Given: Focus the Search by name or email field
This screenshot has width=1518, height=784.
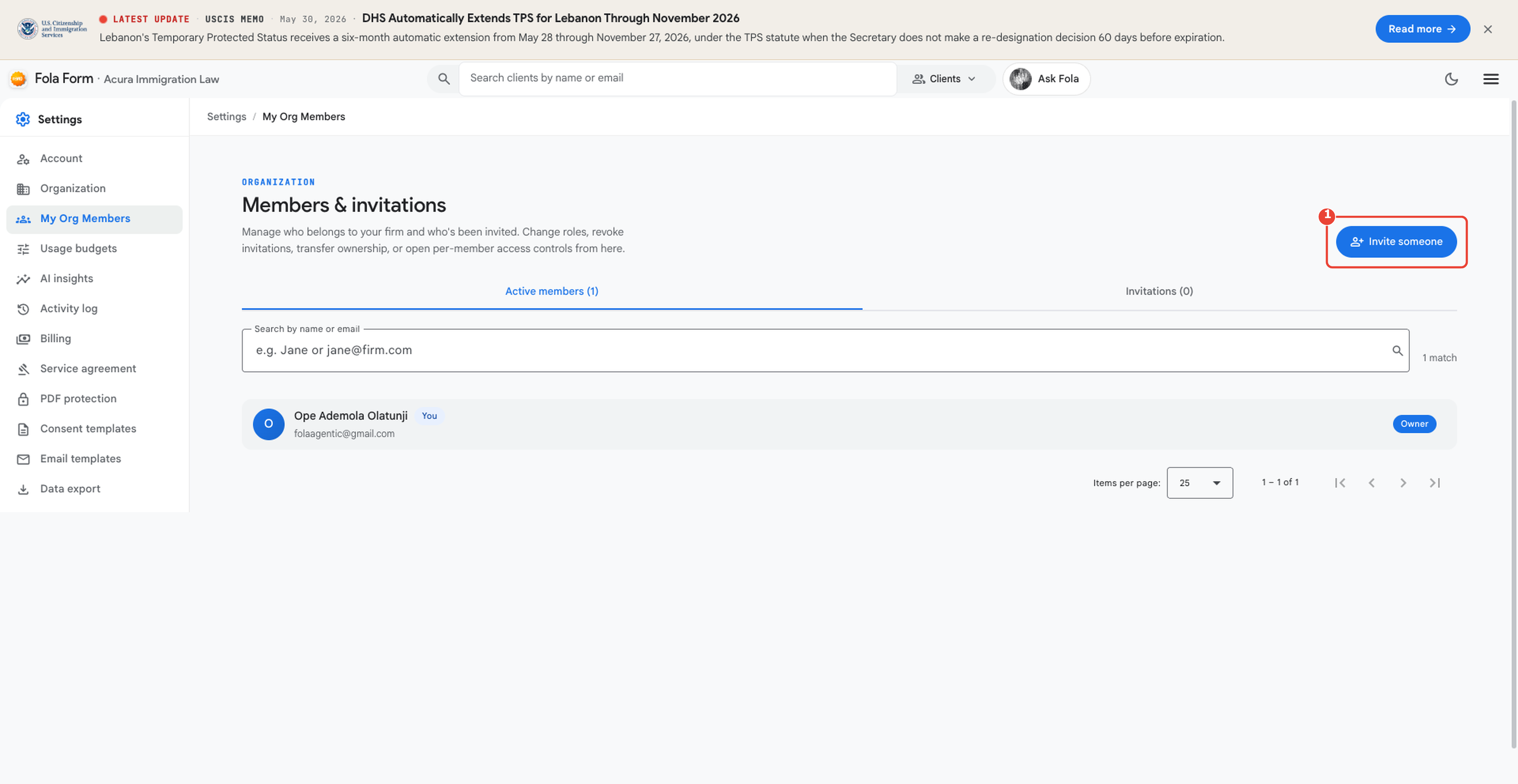Looking at the screenshot, I should pos(825,351).
